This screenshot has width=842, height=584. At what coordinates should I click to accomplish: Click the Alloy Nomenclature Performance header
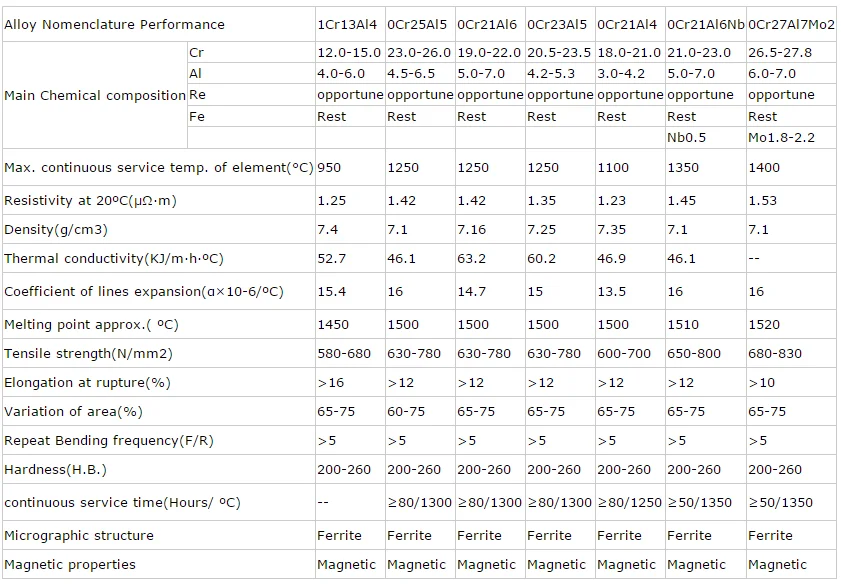[114, 25]
